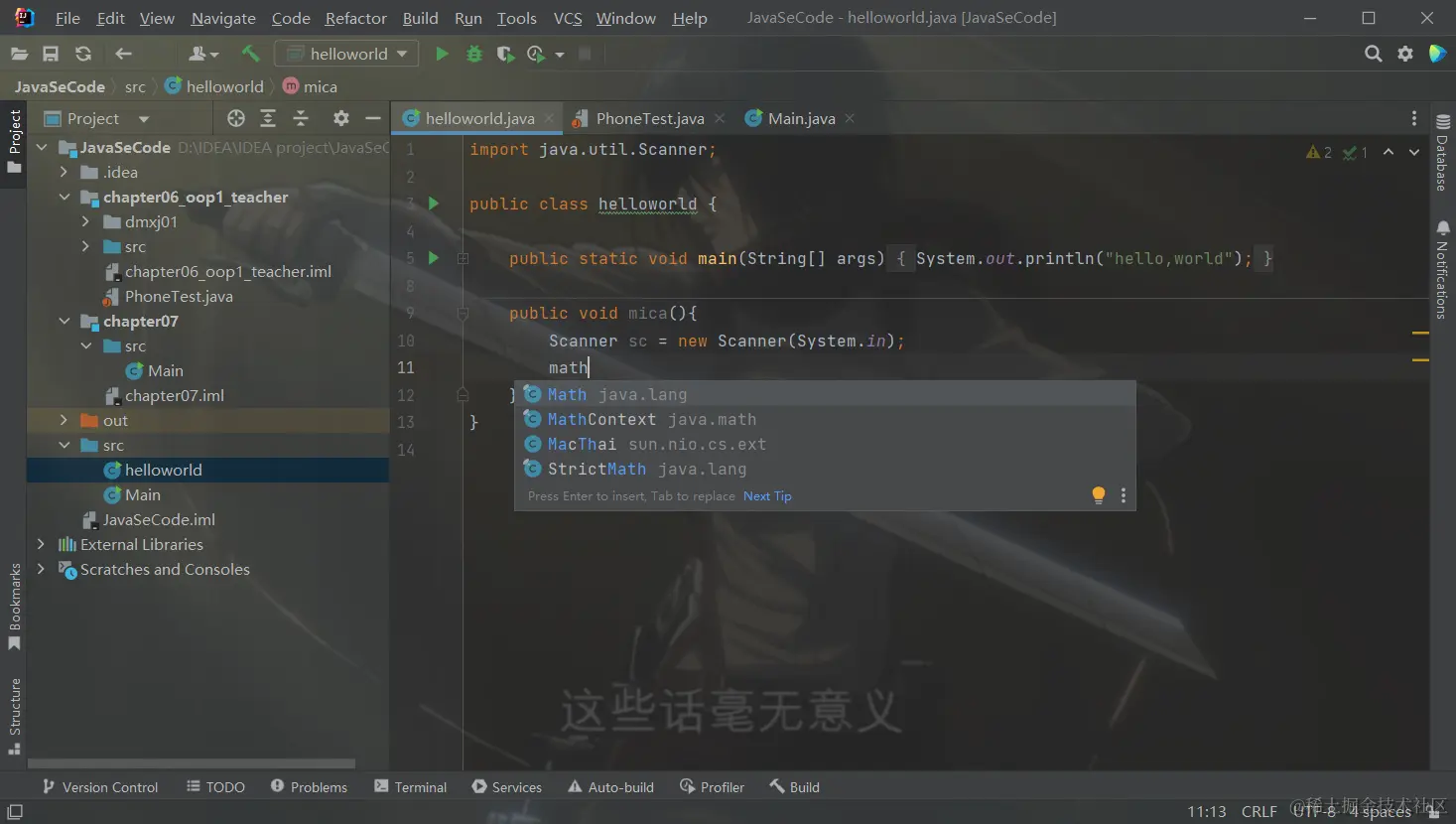The image size is (1456, 824).
Task: Expand Scratches and Consoles node
Action: pos(42,569)
